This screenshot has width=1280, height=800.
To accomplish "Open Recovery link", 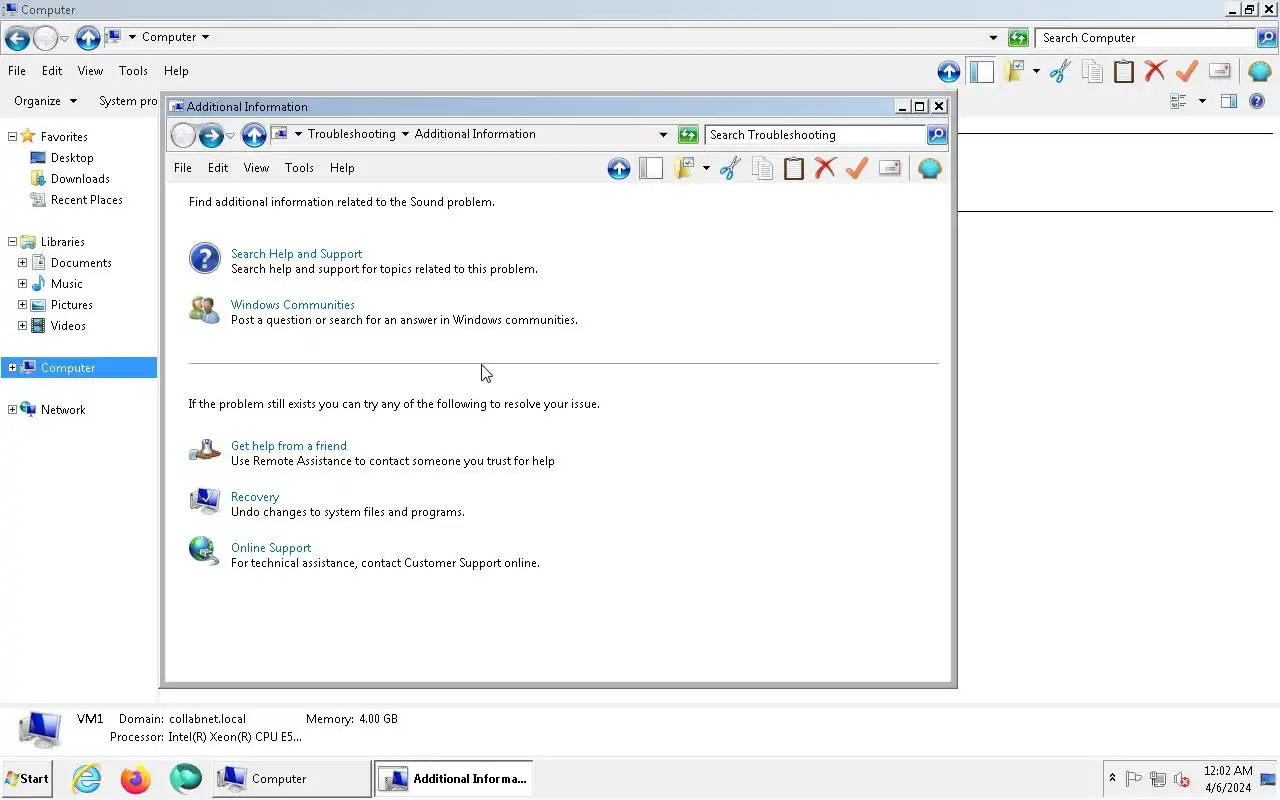I will [x=255, y=497].
